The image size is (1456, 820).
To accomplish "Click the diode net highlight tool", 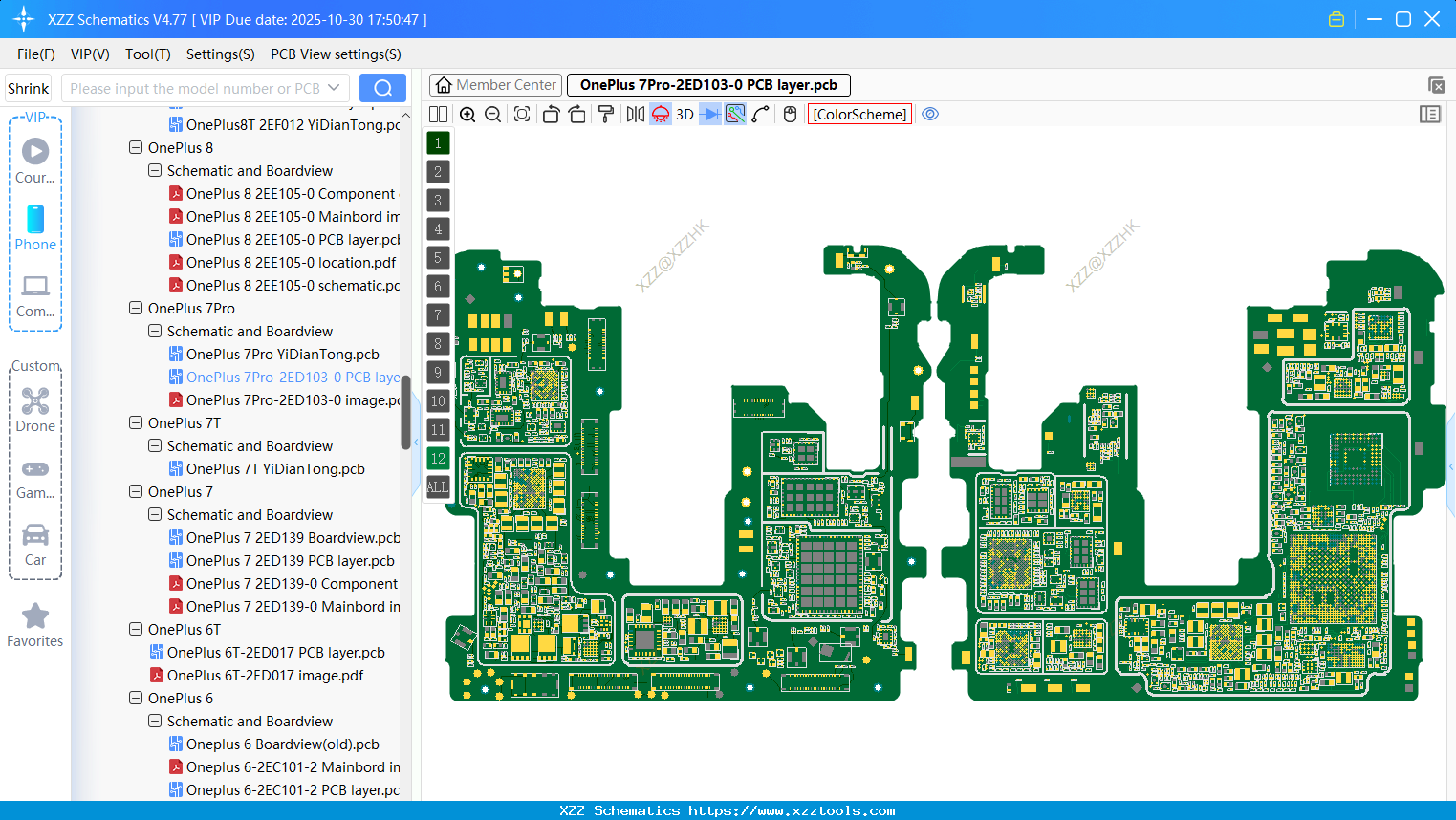I will pos(711,114).
